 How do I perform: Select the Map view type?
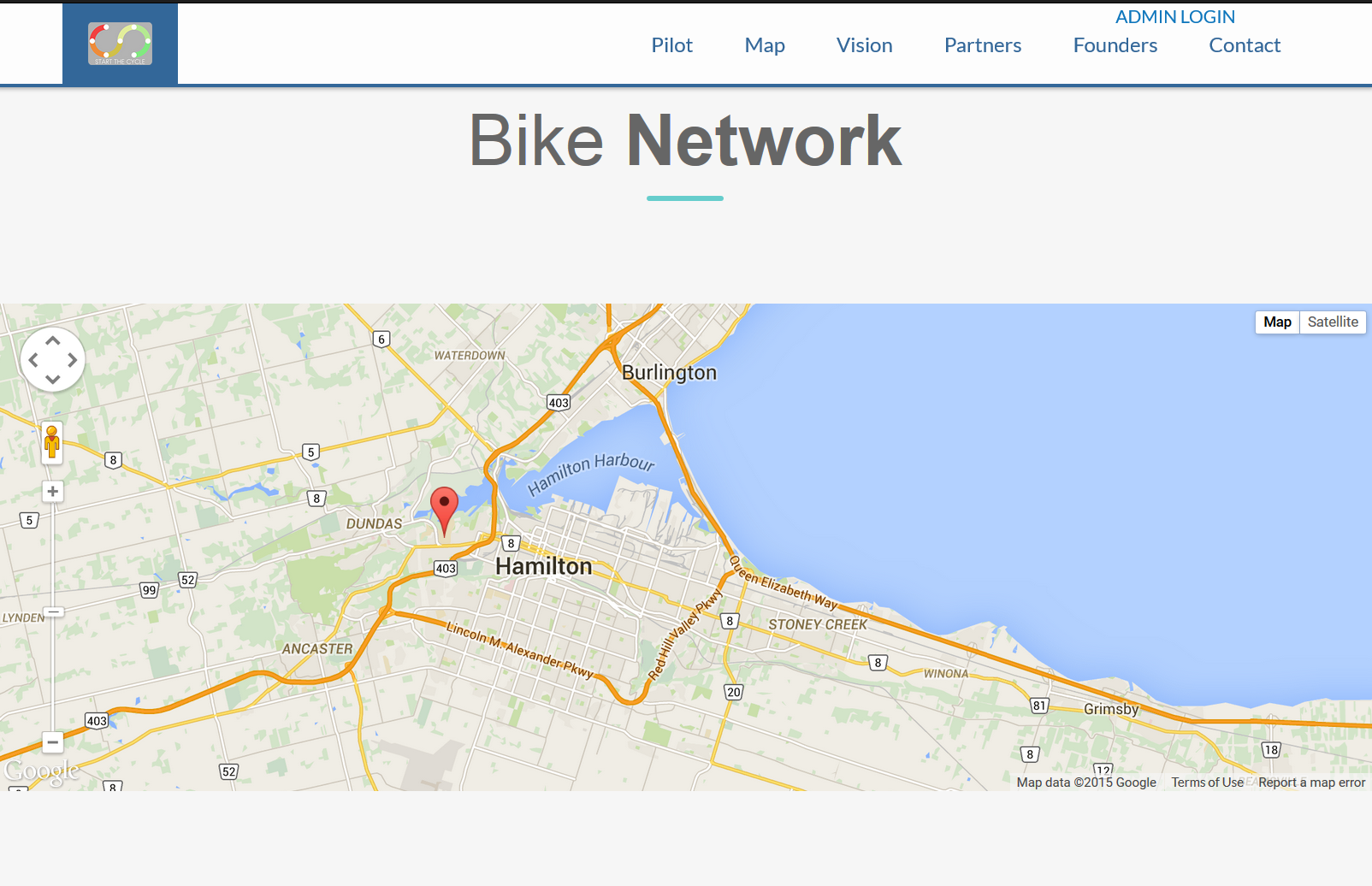(x=1277, y=322)
